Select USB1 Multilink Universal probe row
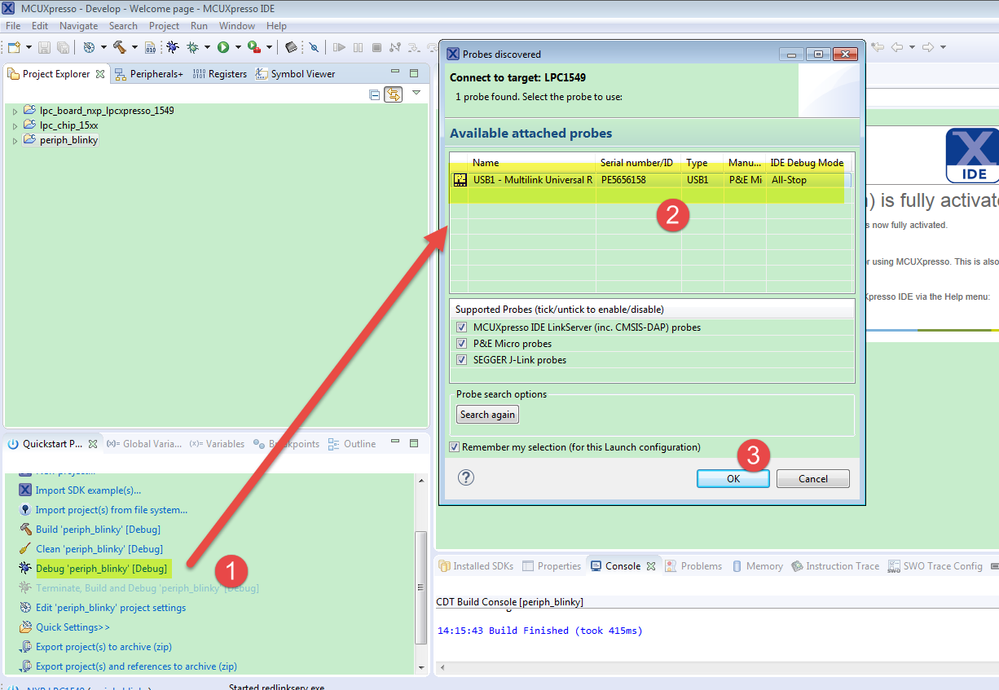999x690 pixels. (x=650, y=180)
